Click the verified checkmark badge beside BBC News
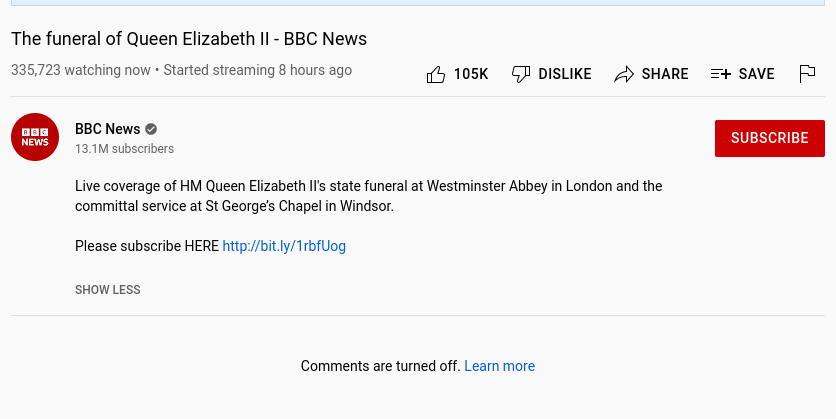The height and width of the screenshot is (419, 836). point(151,129)
